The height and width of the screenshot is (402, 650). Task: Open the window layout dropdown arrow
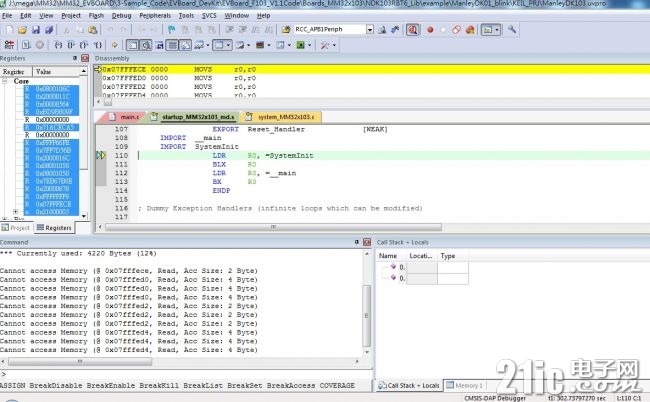(x=497, y=30)
